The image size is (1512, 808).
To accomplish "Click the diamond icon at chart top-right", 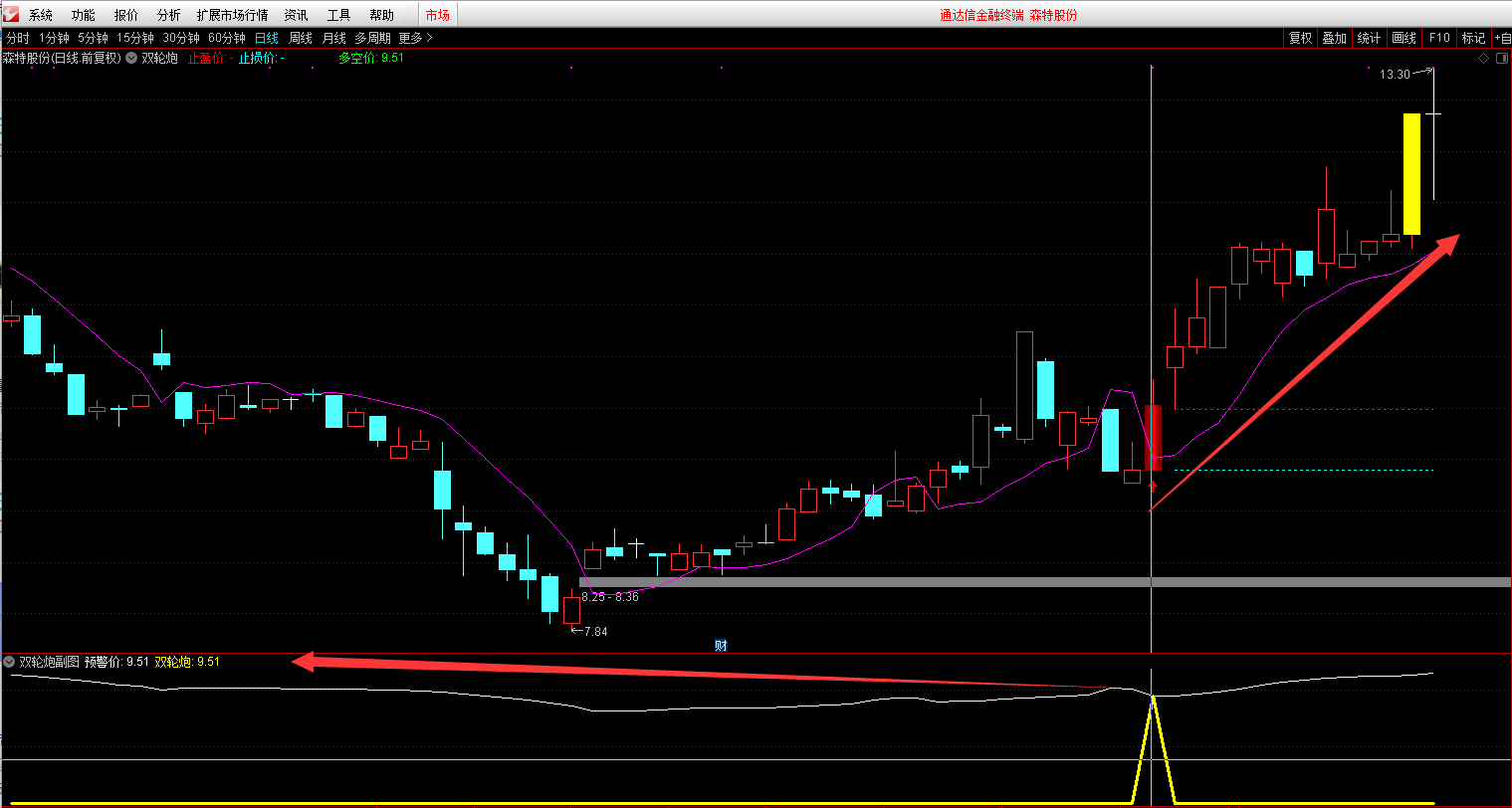I will point(1483,59).
